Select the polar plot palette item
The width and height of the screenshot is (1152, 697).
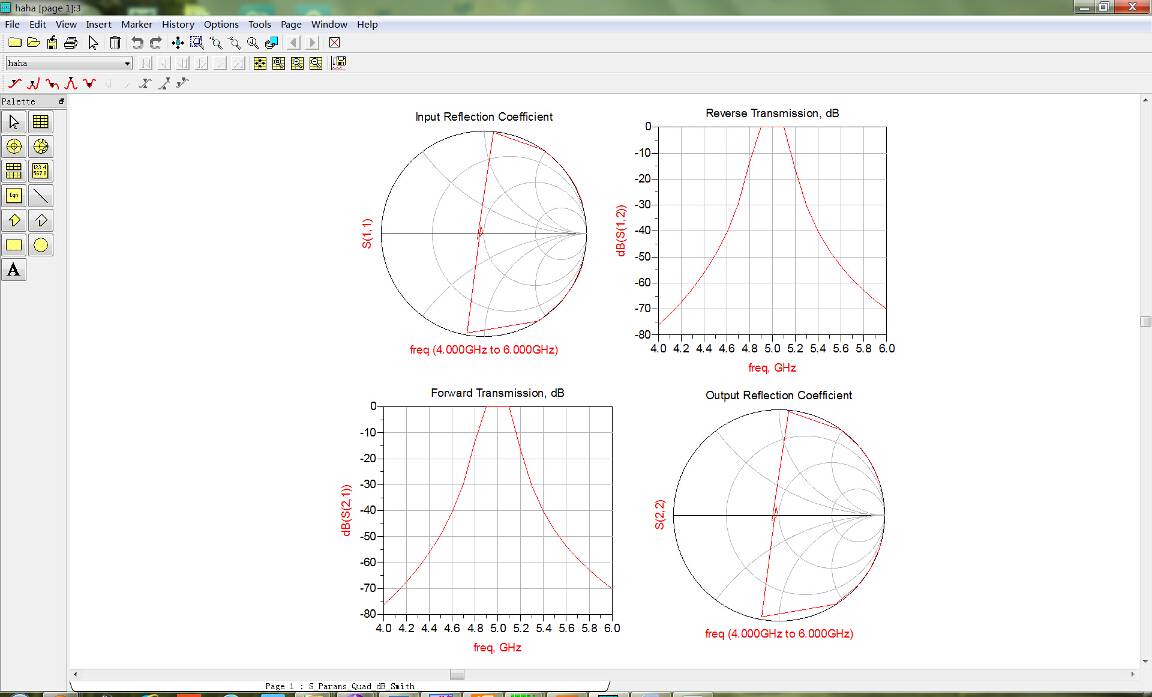tap(13, 146)
